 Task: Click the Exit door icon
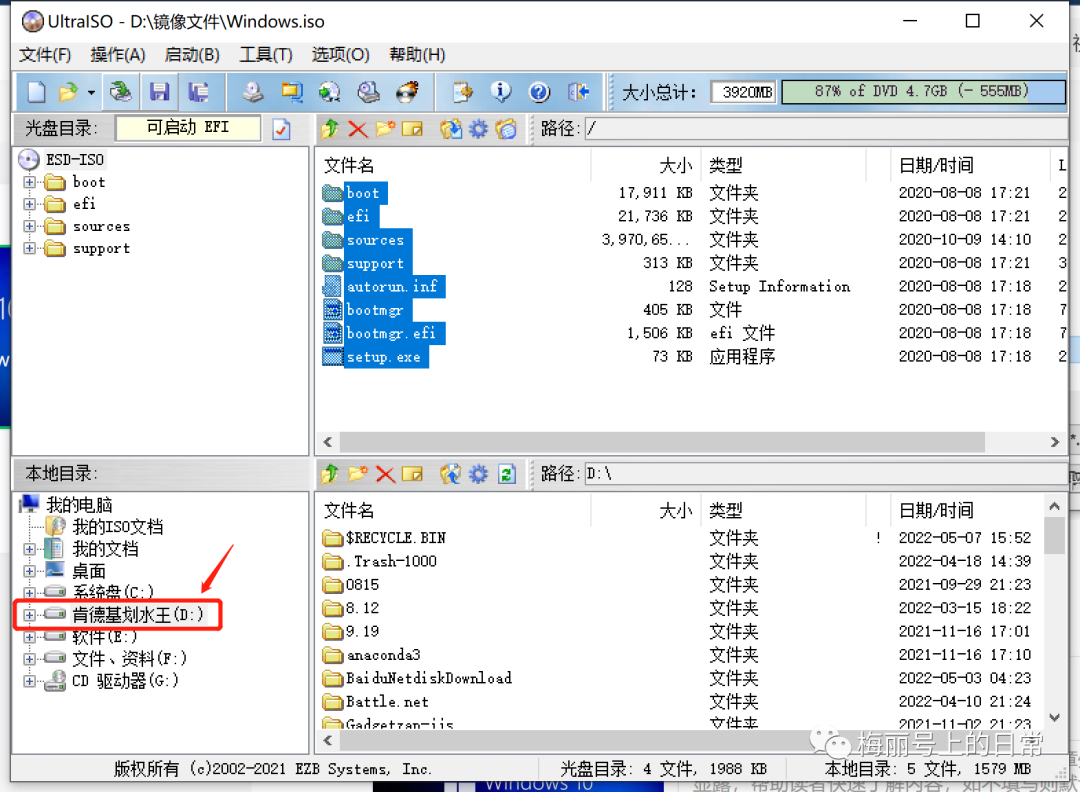point(578,92)
